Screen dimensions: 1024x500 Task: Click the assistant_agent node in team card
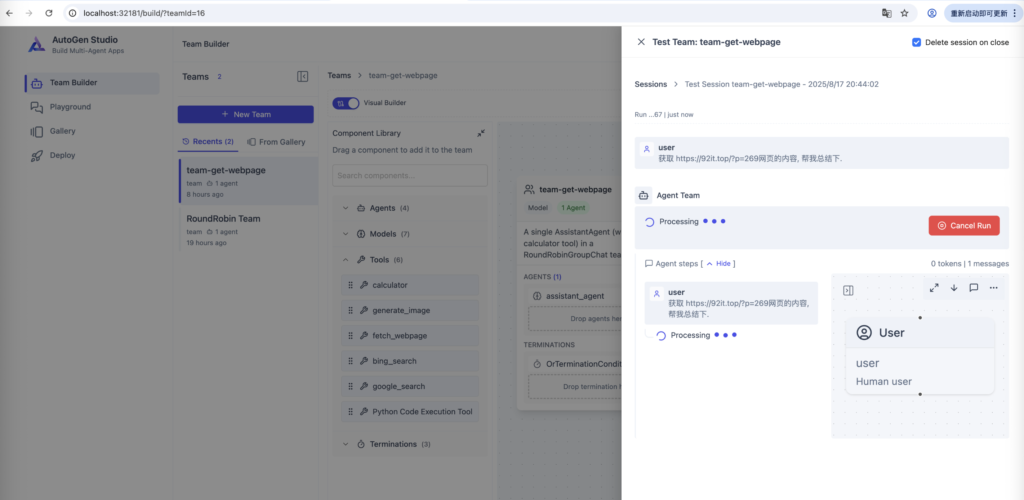573,296
